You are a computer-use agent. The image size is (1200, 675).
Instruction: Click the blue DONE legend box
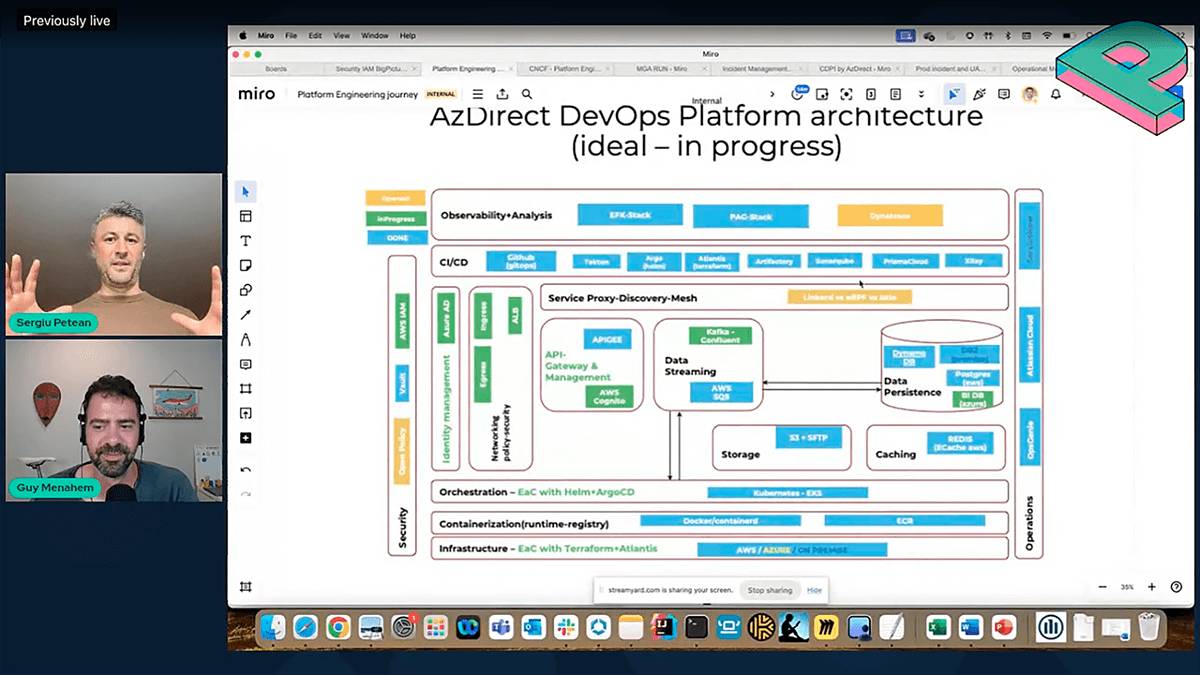point(395,238)
